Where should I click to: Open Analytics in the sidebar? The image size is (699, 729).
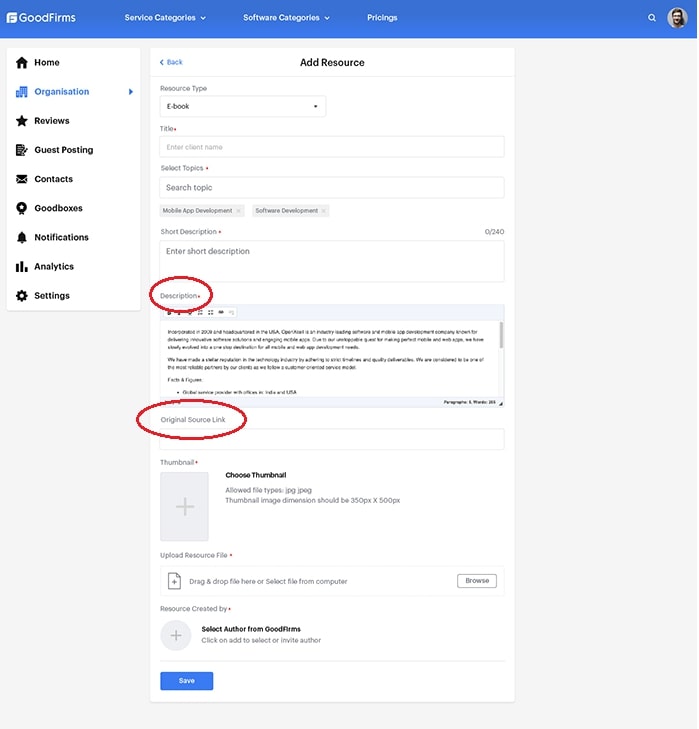(x=54, y=266)
